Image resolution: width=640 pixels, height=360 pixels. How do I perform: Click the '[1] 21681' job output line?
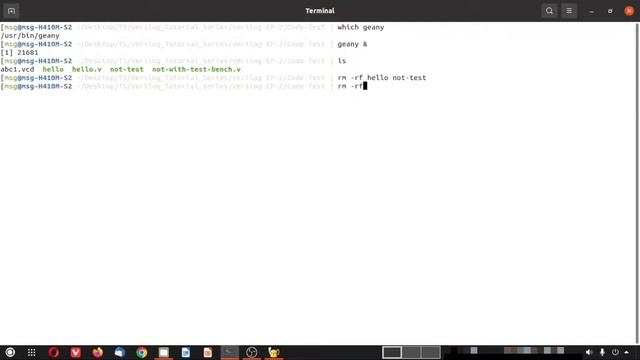click(x=19, y=53)
